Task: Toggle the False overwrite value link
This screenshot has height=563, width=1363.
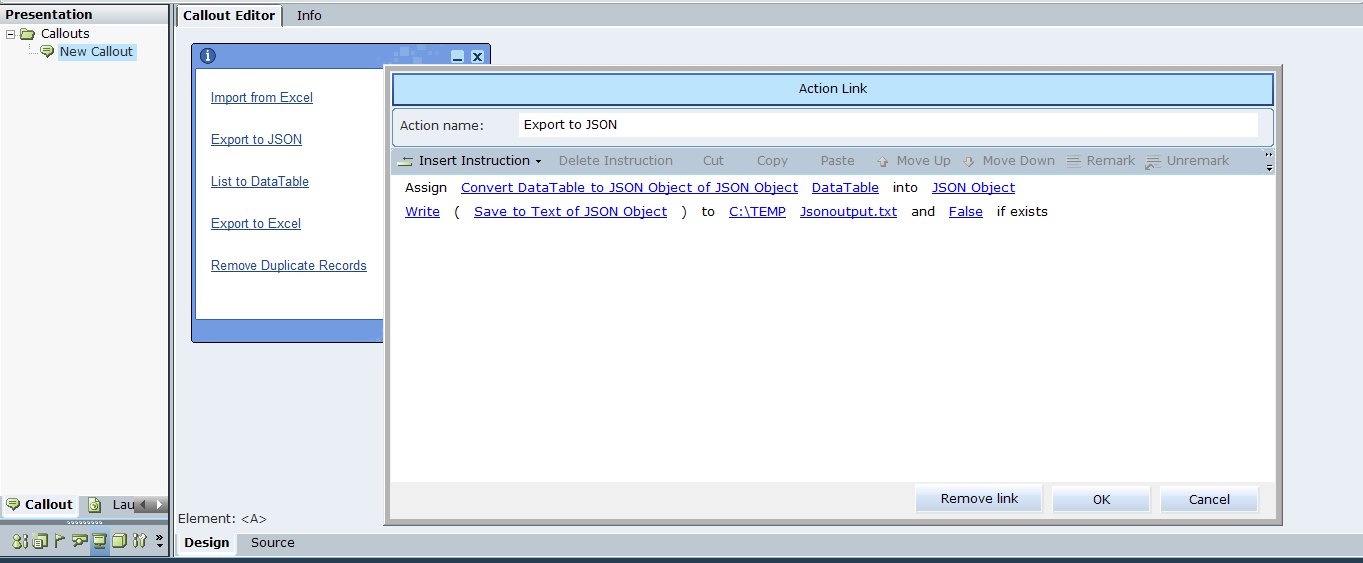Action: (x=965, y=212)
